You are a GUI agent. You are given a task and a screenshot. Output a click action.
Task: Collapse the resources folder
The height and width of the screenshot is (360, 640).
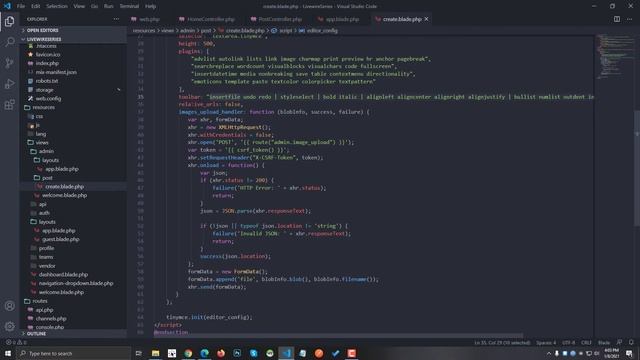pyautogui.click(x=44, y=107)
